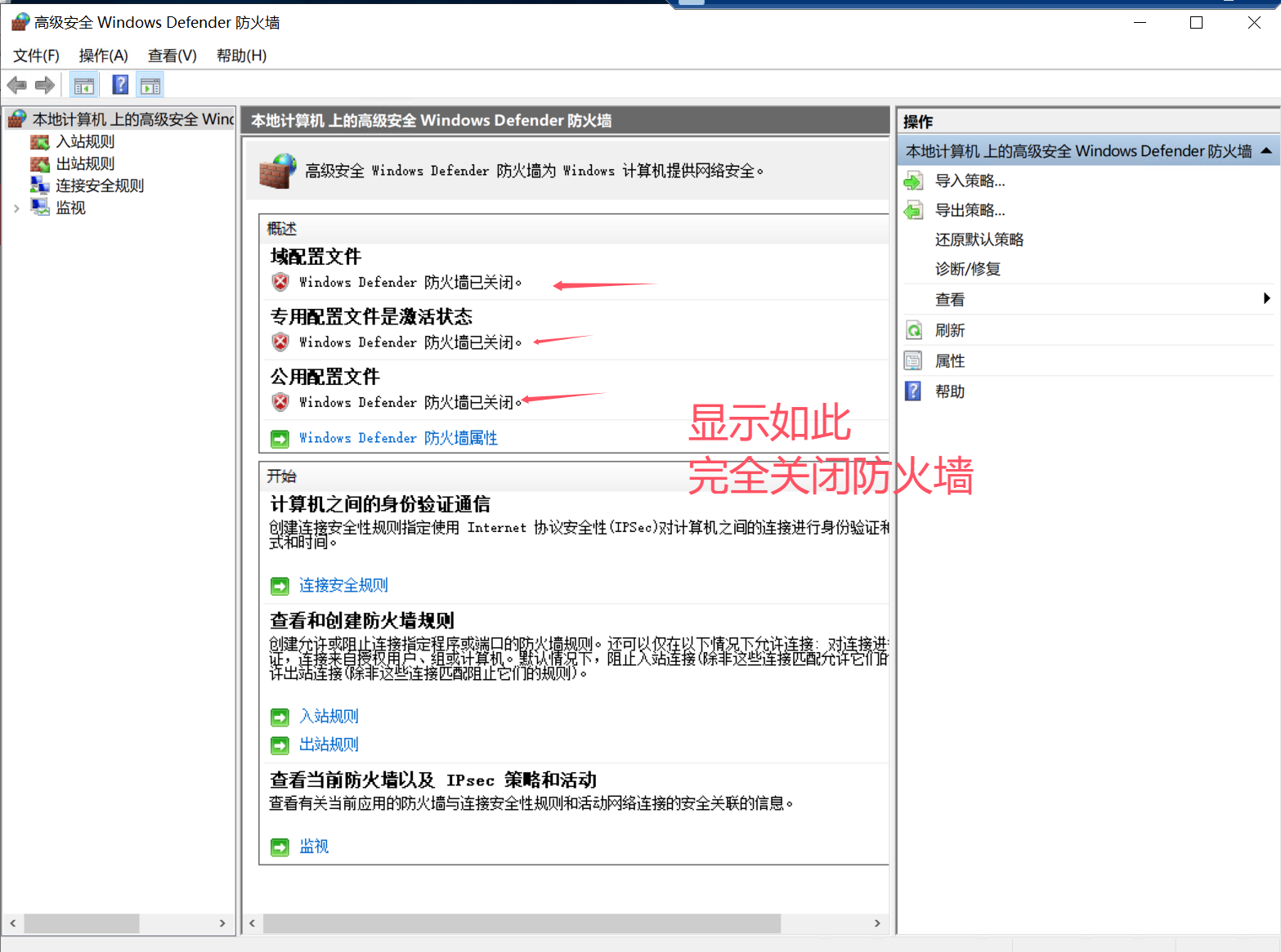This screenshot has height=952, width=1281.
Task: Click the 导出策略 icon in actions
Action: tap(914, 210)
